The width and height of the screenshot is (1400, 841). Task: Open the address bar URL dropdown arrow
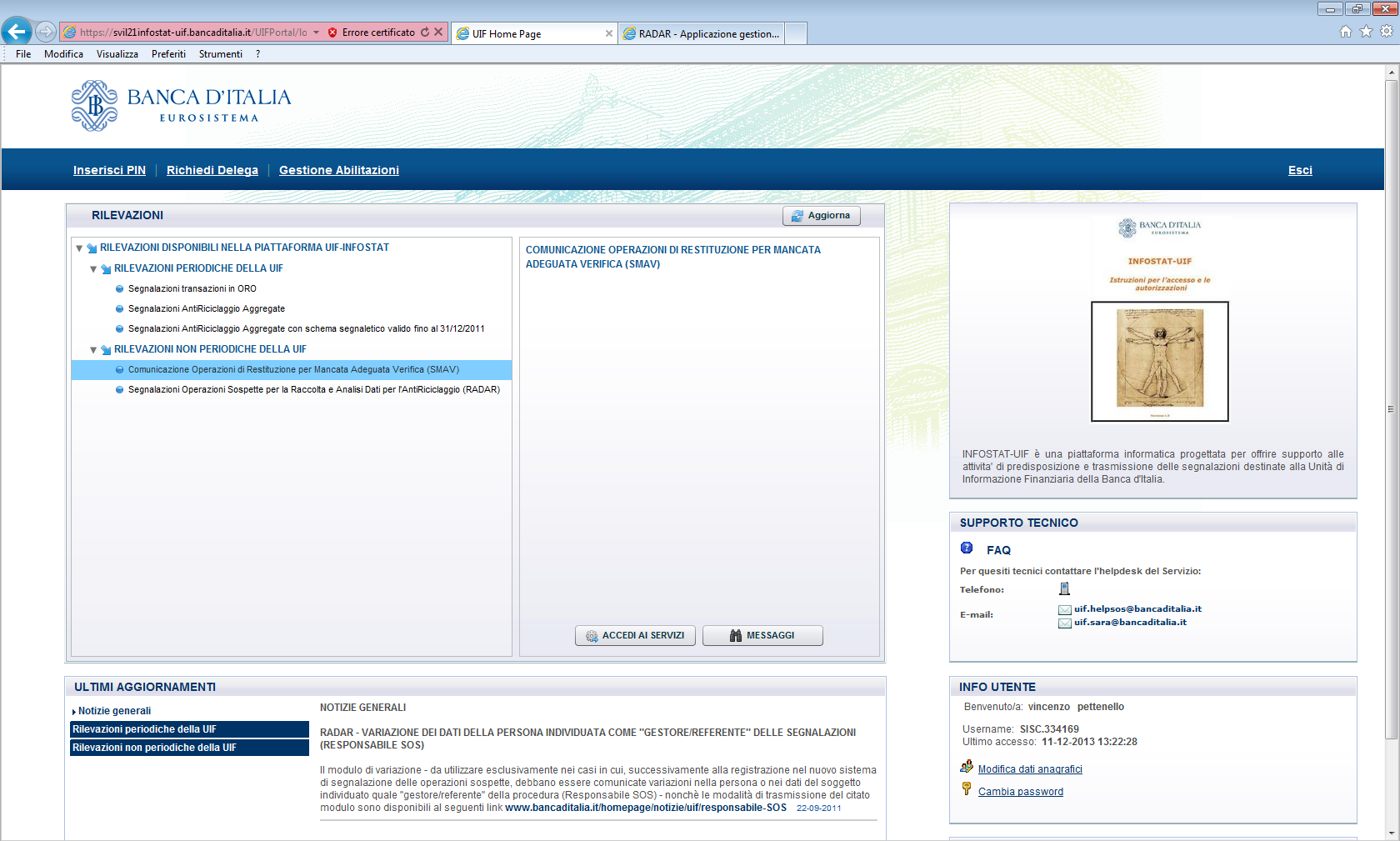point(317,33)
